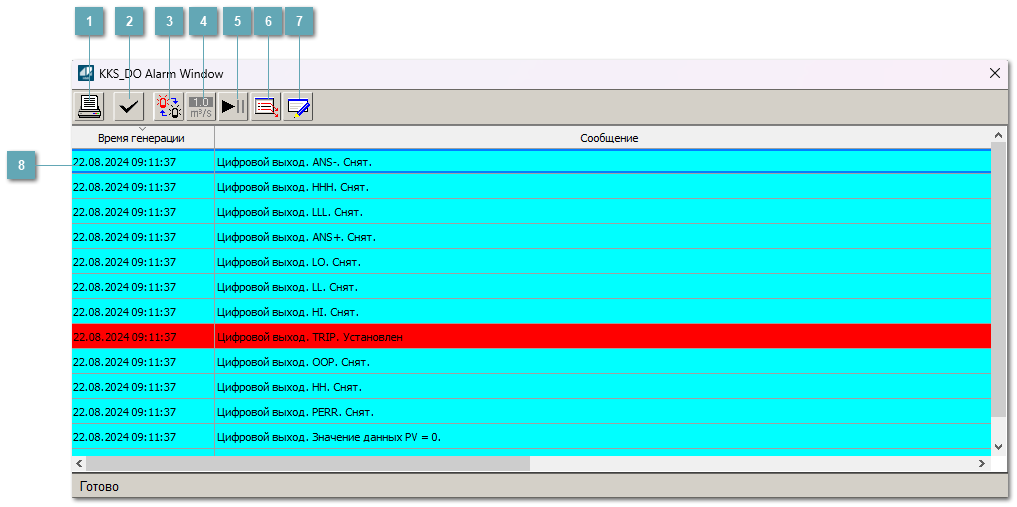Screen dimensions: 1017x507
Task: Click the KKS_DO Alarm Window app icon
Action: point(86,73)
